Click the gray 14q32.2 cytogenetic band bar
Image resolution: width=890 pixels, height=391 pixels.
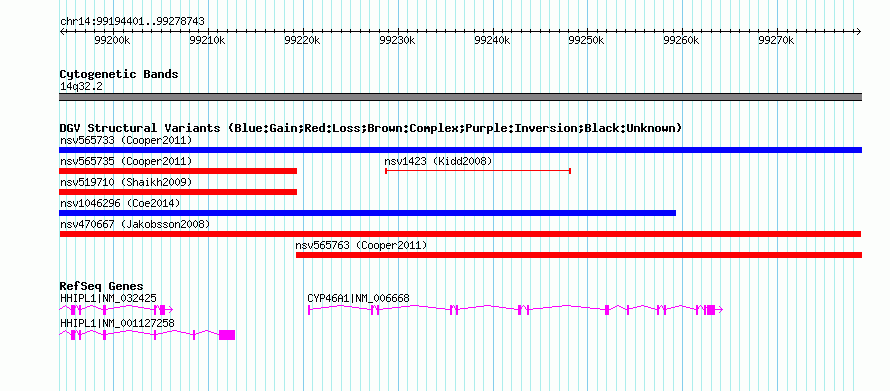(x=460, y=97)
